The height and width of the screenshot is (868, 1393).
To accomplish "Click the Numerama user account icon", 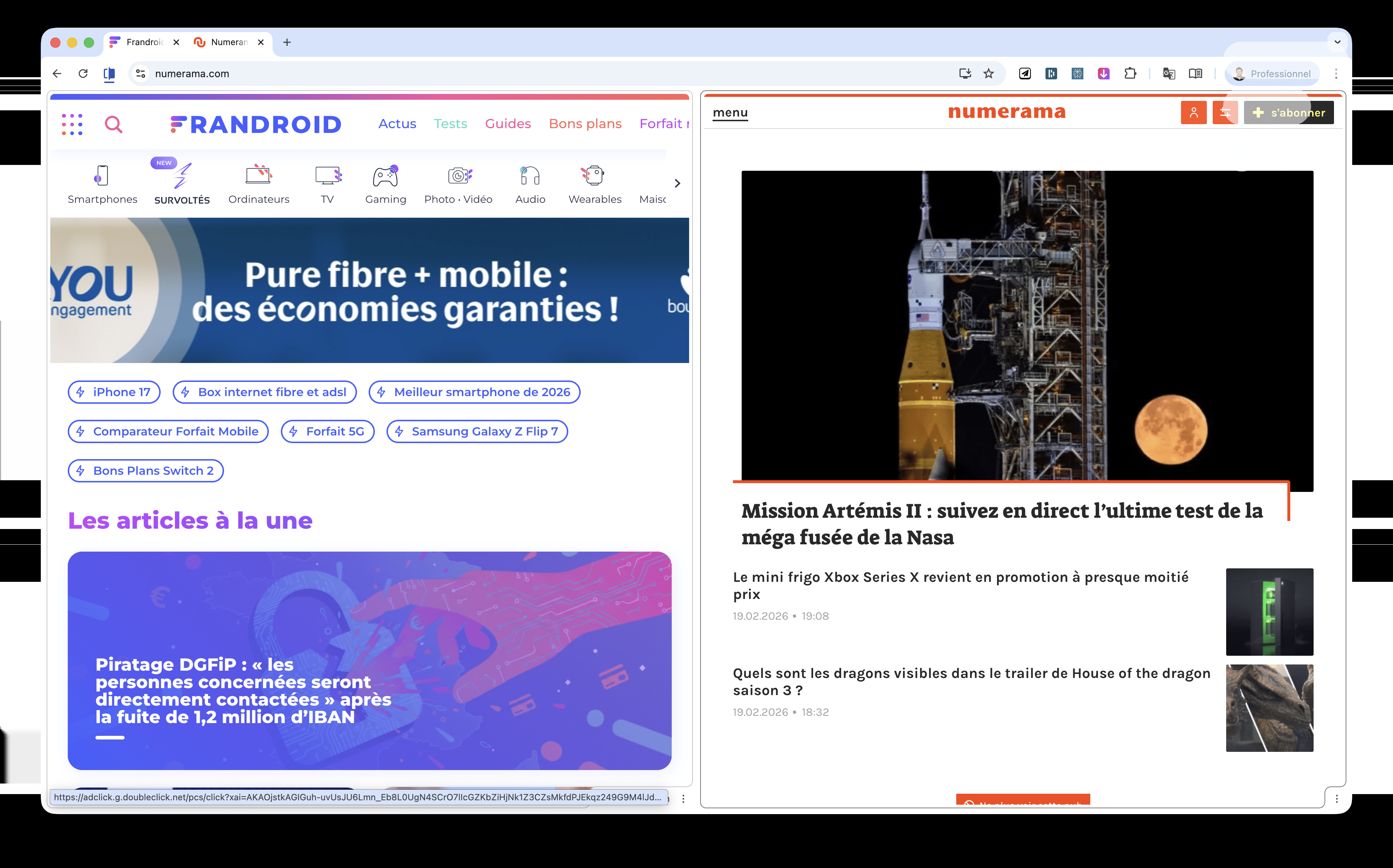I will pos(1193,113).
